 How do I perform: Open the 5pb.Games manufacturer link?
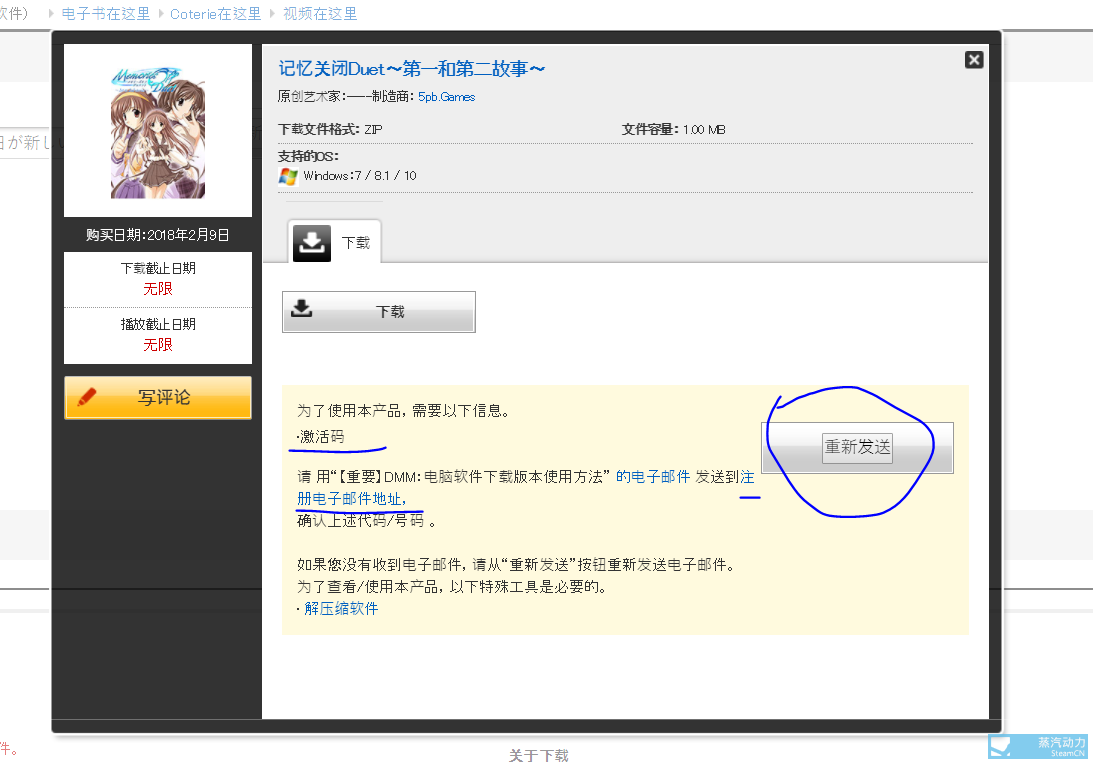pyautogui.click(x=446, y=97)
